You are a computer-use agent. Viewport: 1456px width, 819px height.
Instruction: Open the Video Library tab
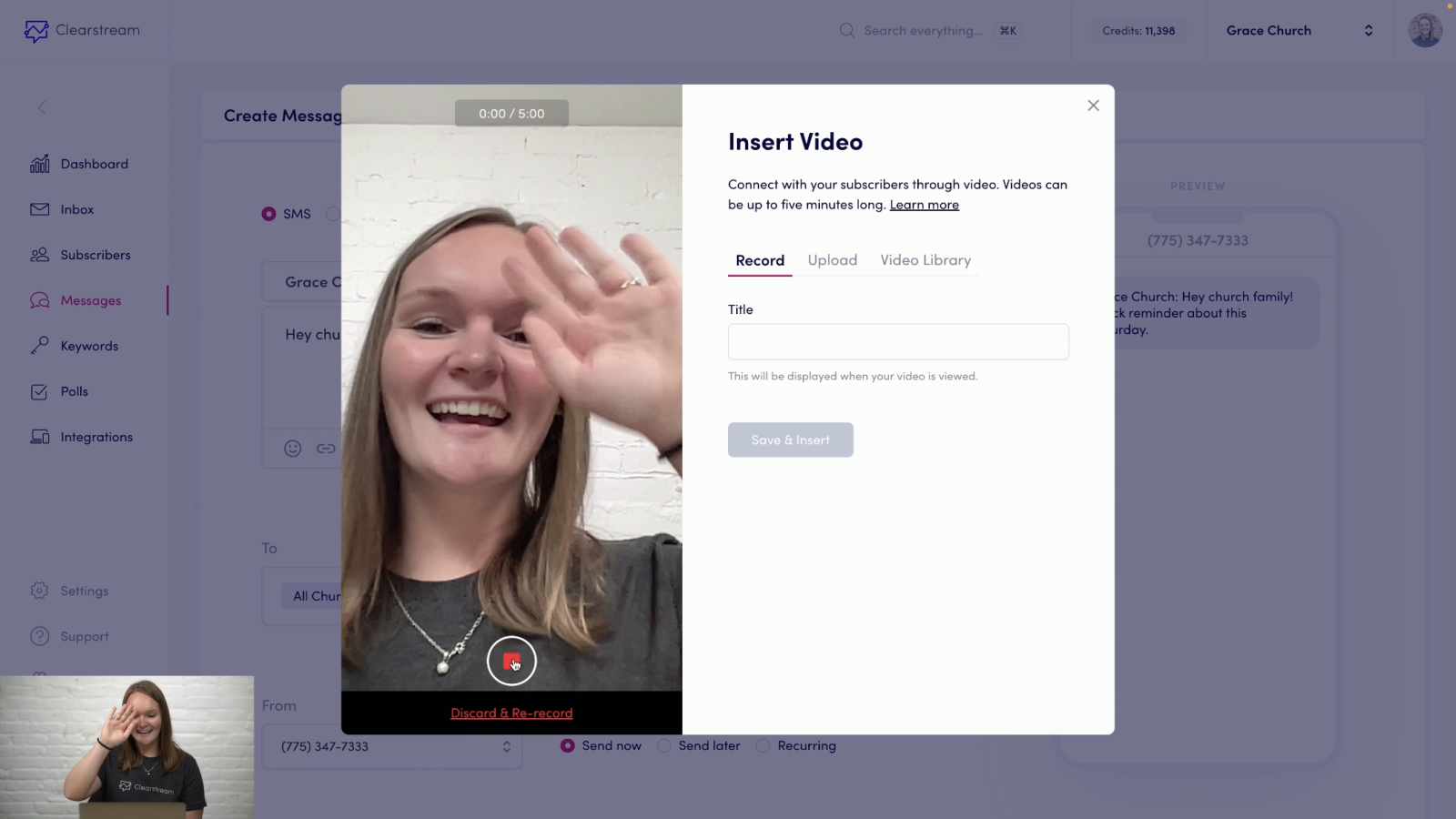925,260
